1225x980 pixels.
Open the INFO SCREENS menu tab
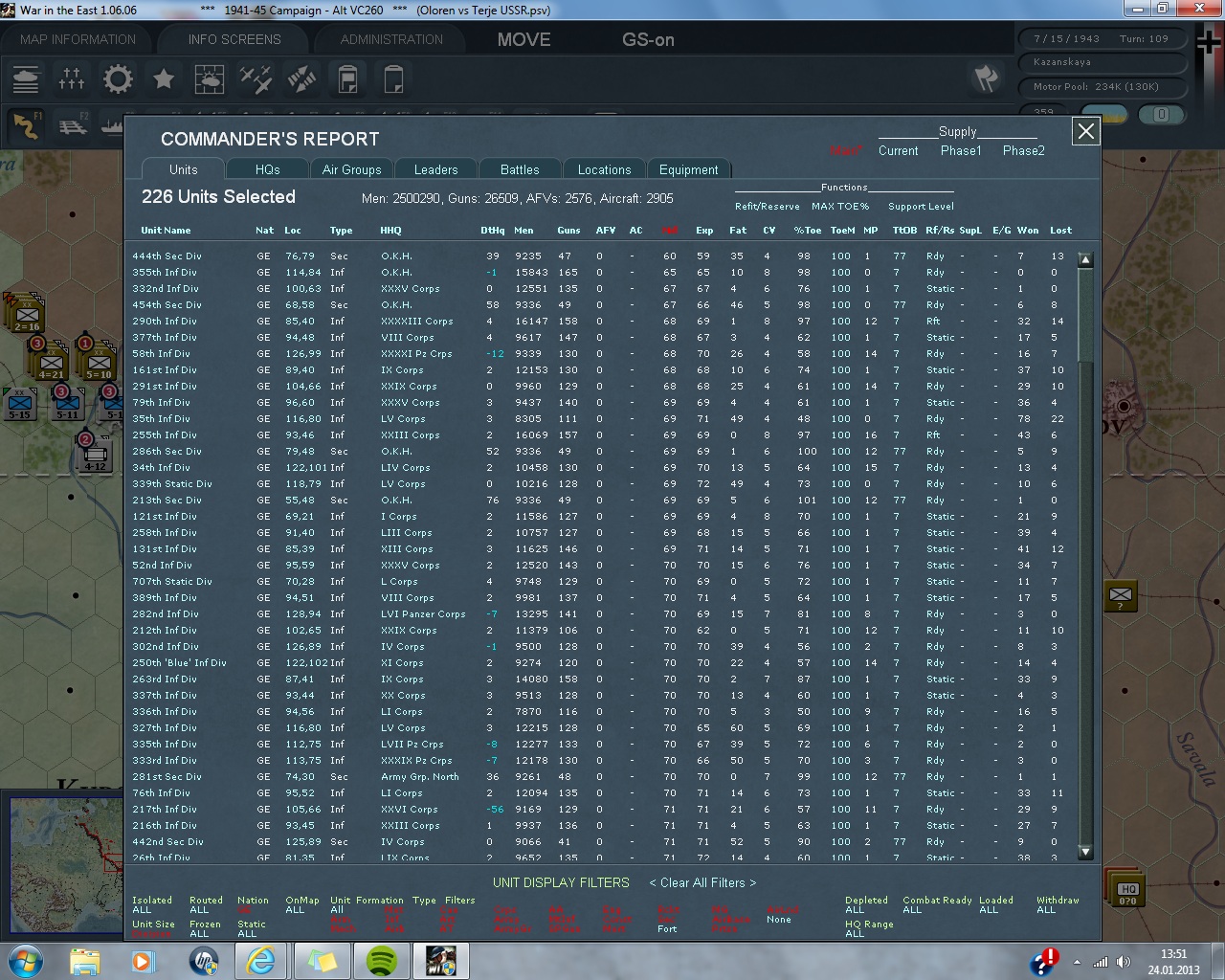tap(234, 39)
